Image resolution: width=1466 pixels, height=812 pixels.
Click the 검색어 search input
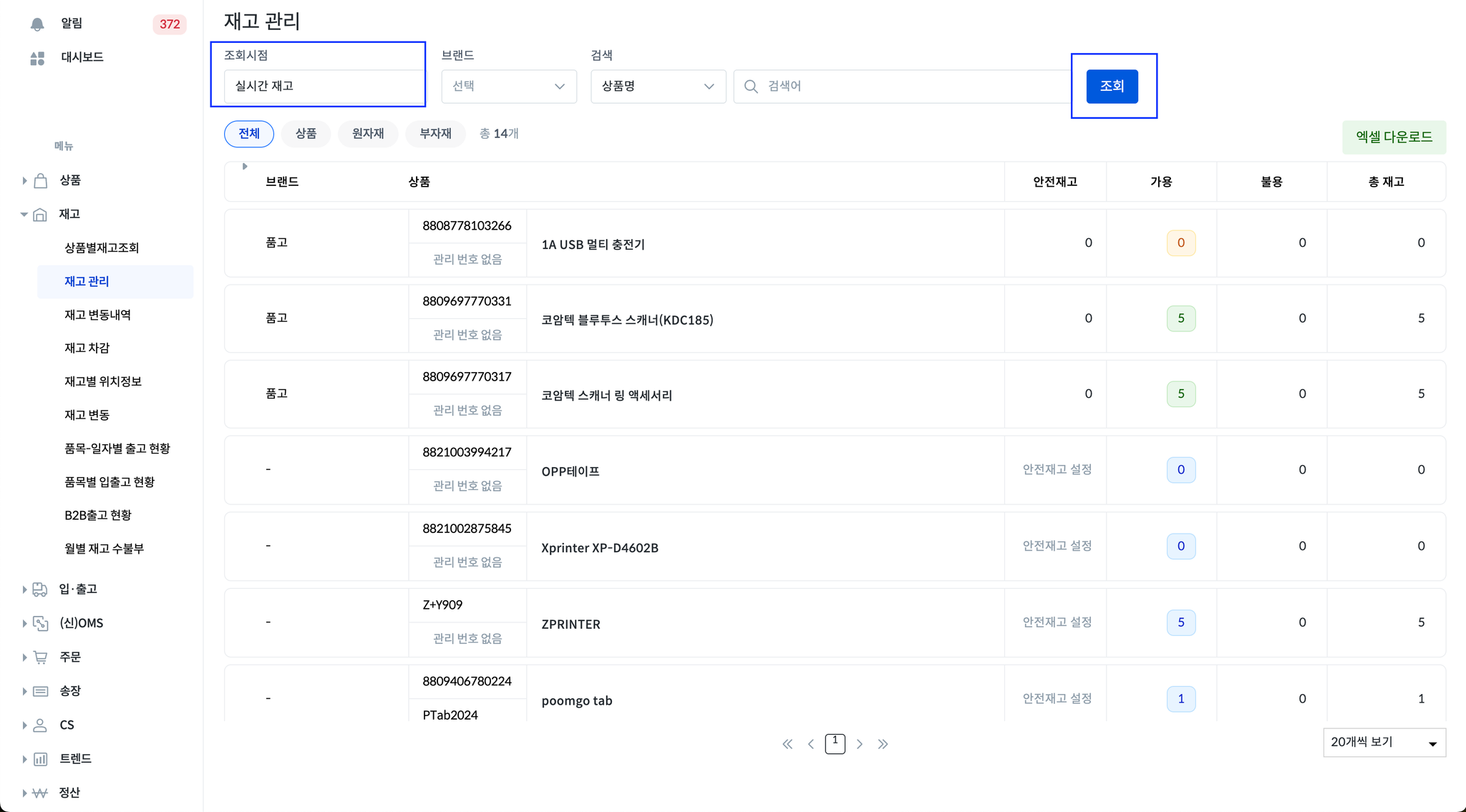902,87
